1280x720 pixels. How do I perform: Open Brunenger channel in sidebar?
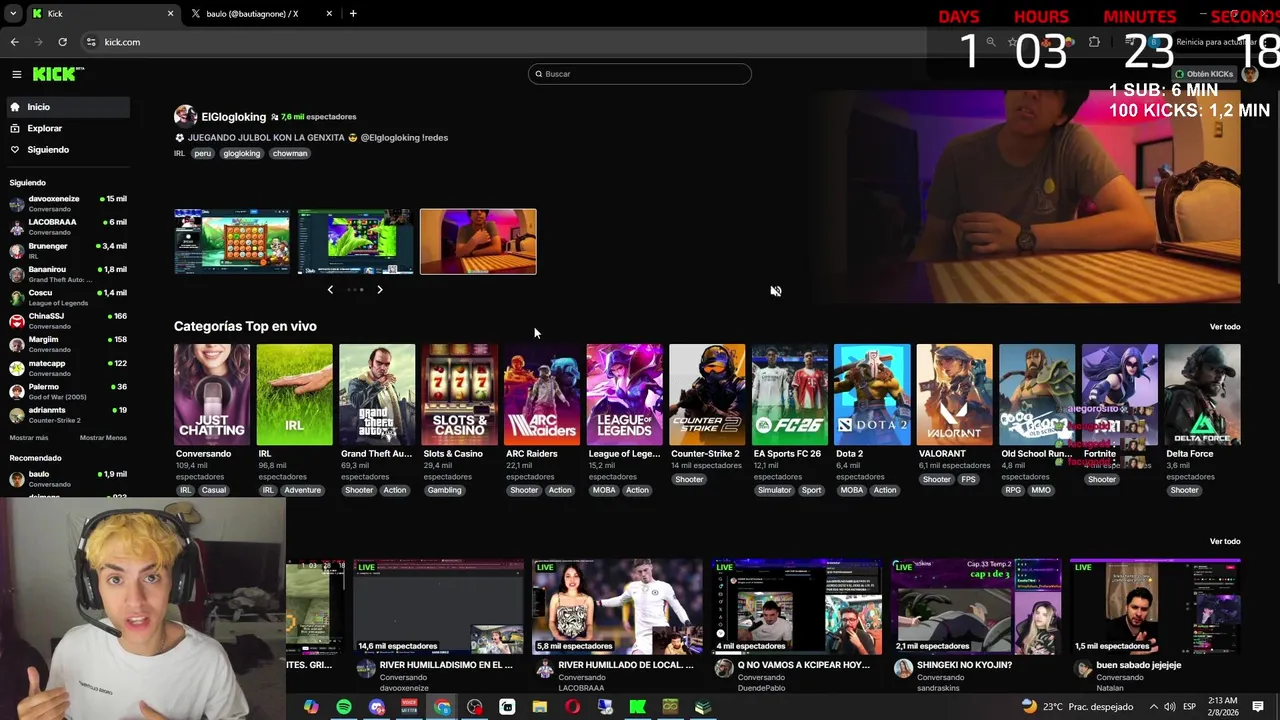[68, 251]
